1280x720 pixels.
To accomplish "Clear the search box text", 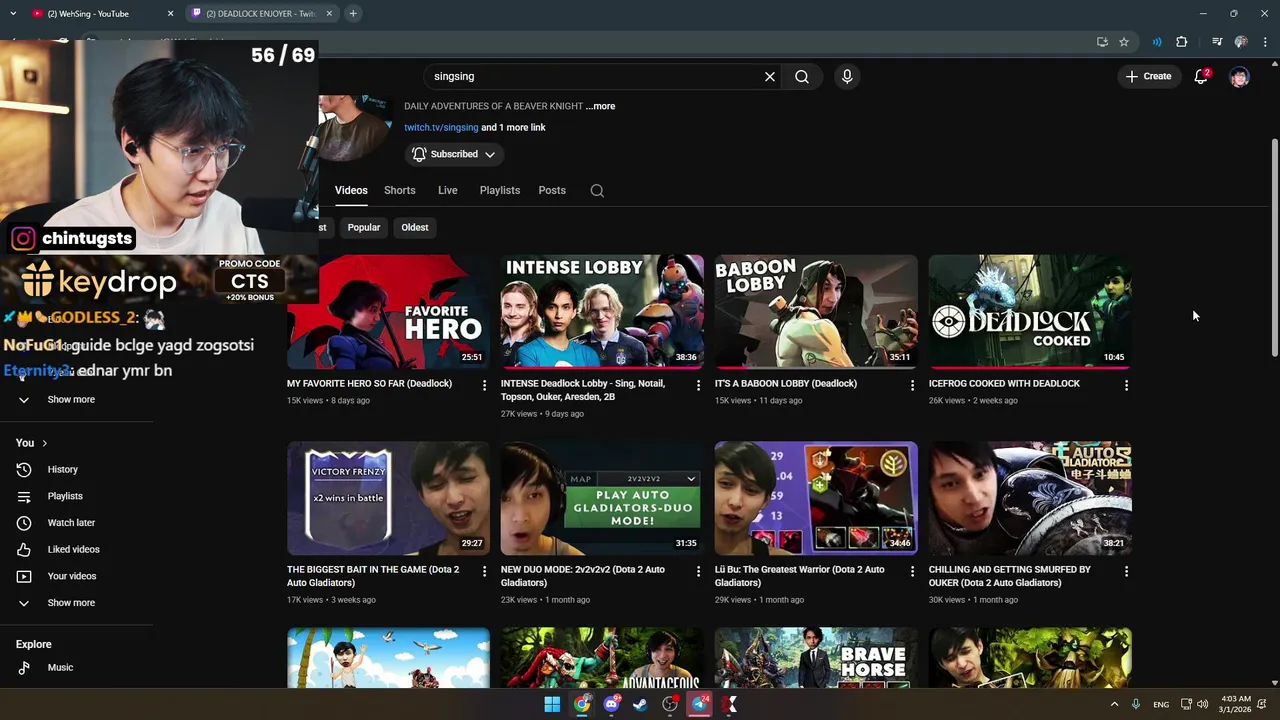I will (770, 76).
